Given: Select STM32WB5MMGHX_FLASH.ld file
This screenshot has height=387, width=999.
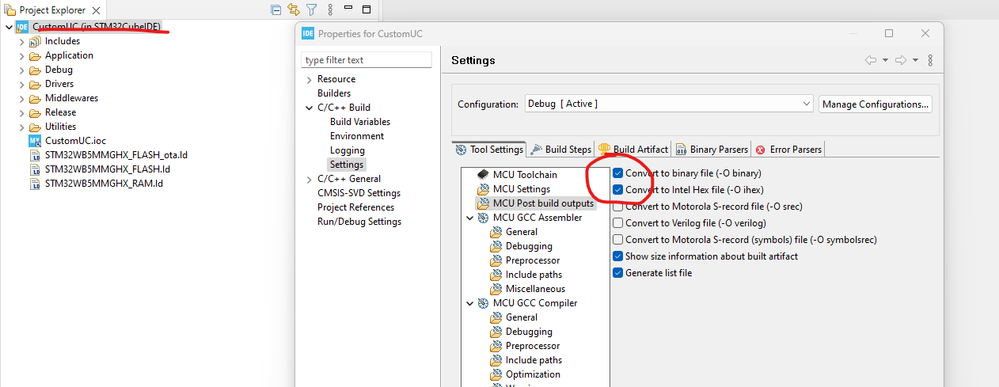Looking at the screenshot, I should click(107, 169).
